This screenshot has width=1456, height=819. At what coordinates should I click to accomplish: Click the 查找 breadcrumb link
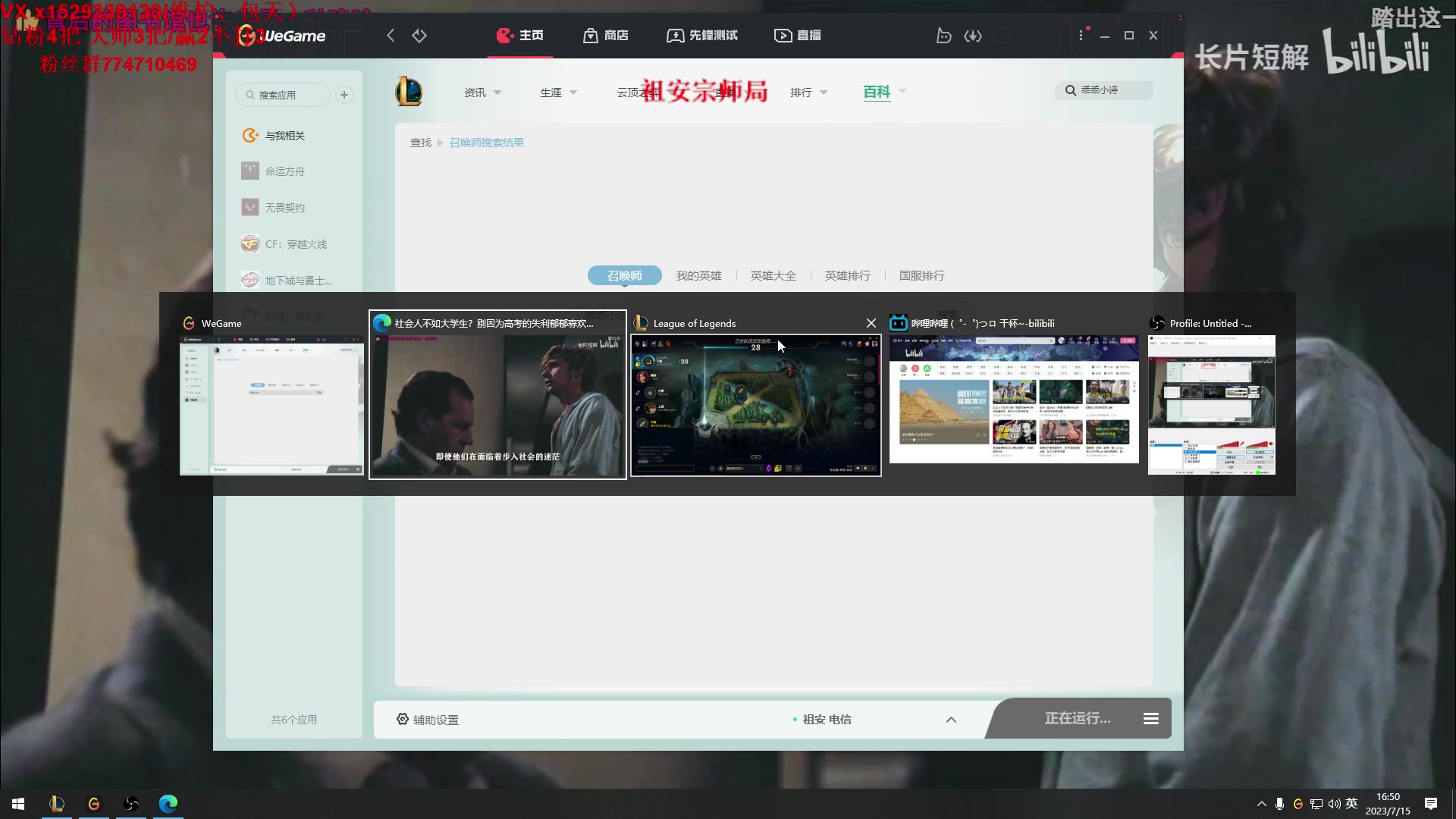tap(421, 143)
